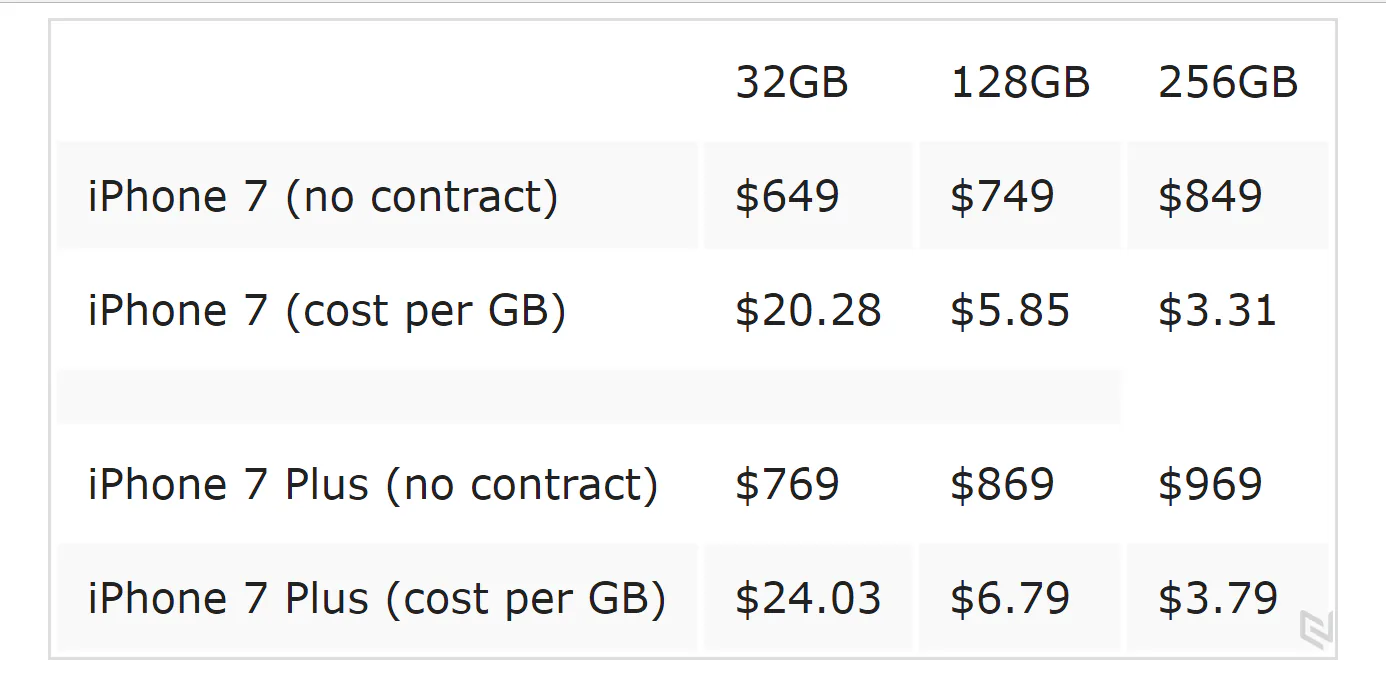Select the $749 price cell
The image size is (1386, 675).
[x=1002, y=196]
